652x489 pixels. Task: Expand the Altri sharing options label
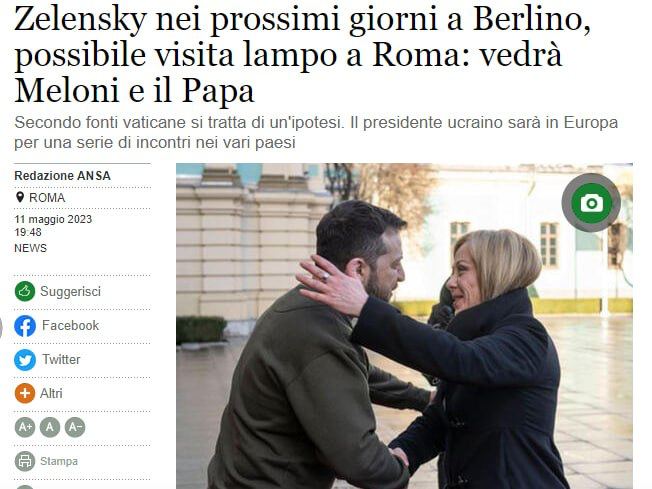pyautogui.click(x=51, y=393)
